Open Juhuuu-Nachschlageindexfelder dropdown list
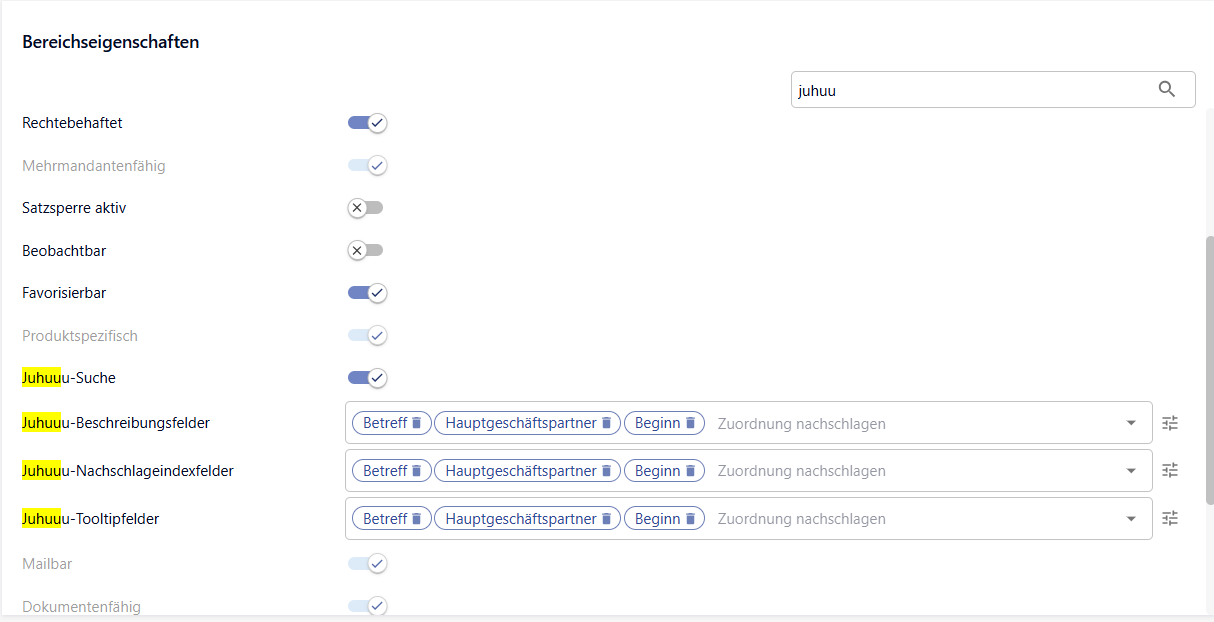 pos(1131,471)
